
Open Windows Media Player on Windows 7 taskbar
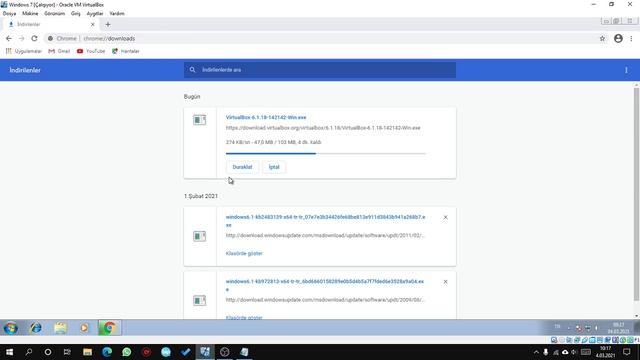pos(84,328)
